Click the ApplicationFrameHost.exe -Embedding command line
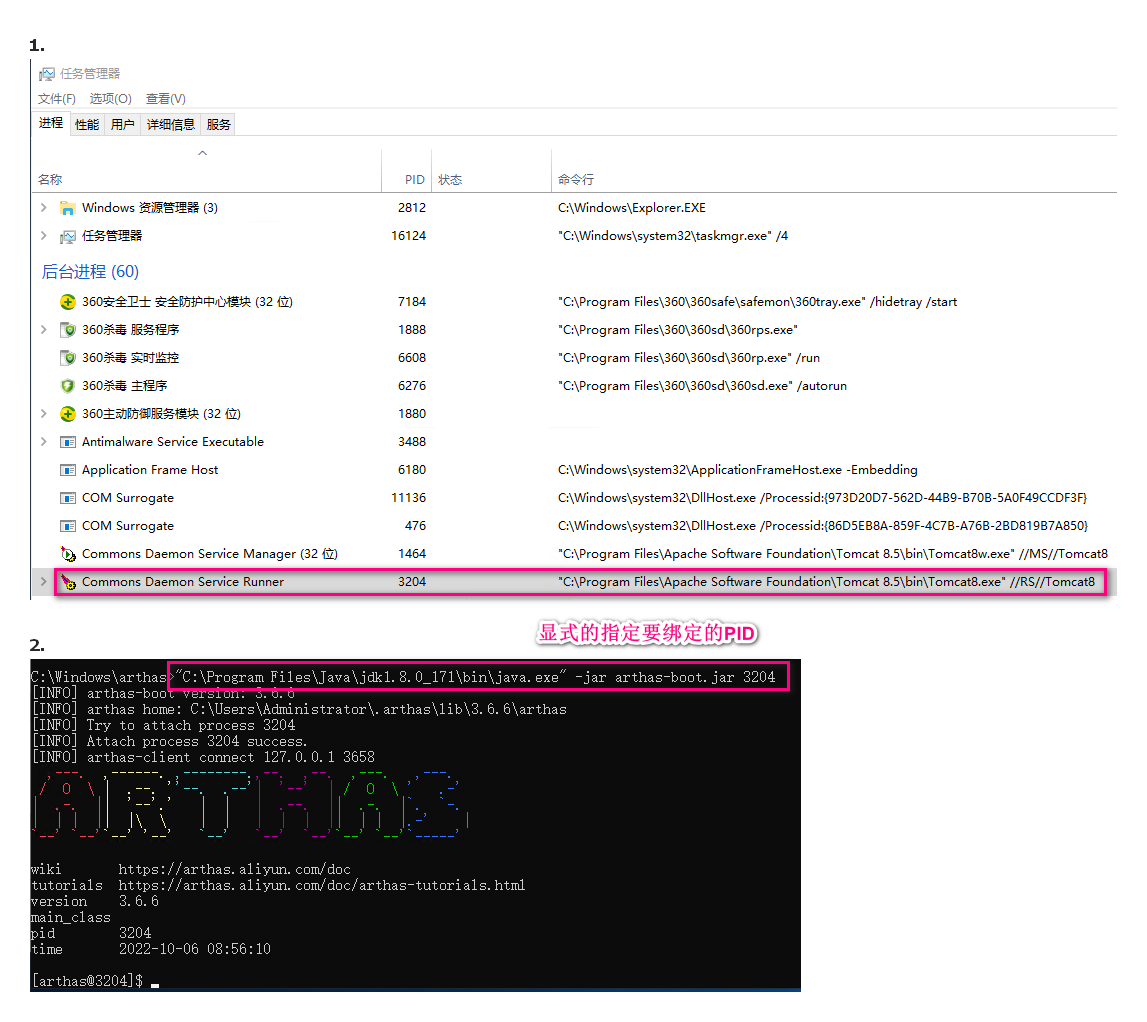 pos(737,470)
